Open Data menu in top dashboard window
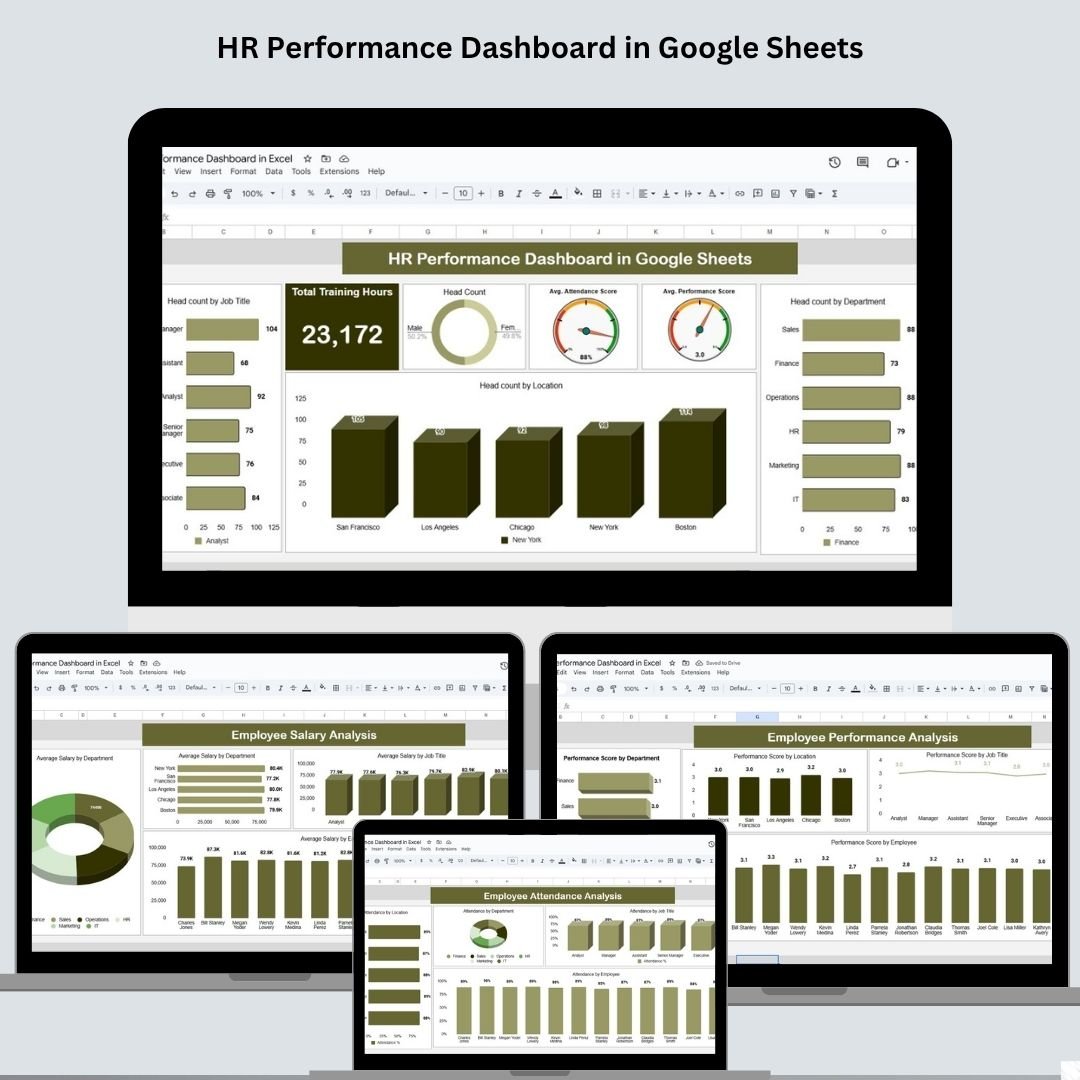Viewport: 1080px width, 1080px height. (274, 172)
